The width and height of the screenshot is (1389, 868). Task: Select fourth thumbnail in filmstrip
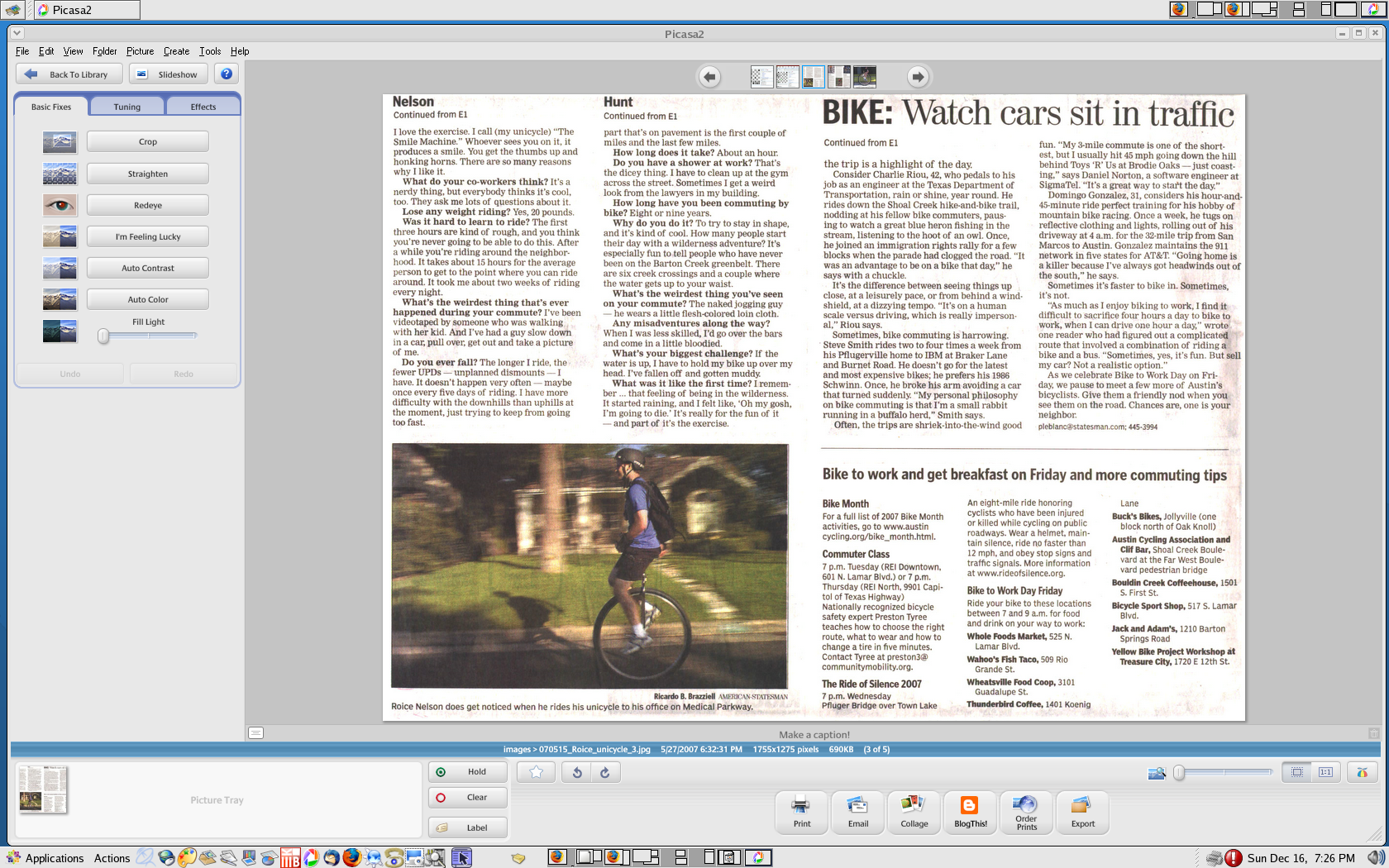point(839,77)
